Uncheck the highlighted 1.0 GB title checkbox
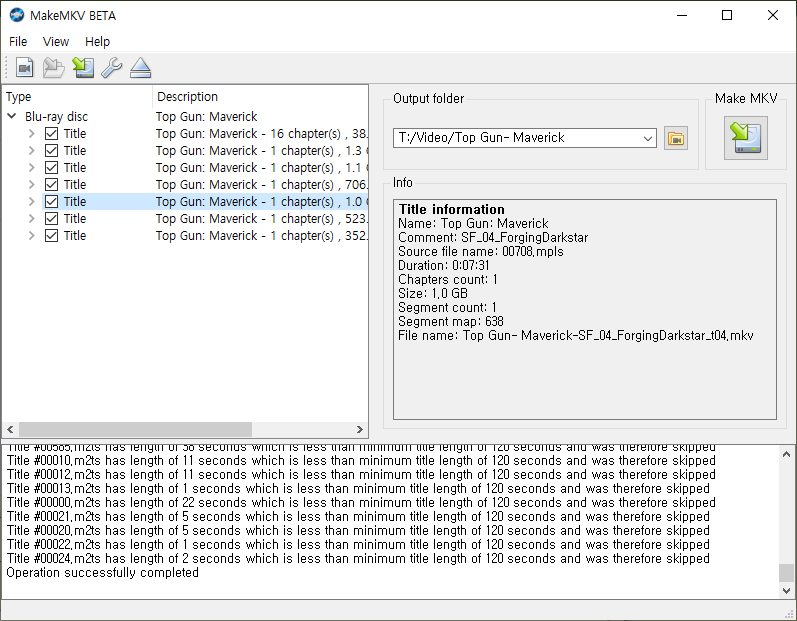The height and width of the screenshot is (621, 797). 51,202
